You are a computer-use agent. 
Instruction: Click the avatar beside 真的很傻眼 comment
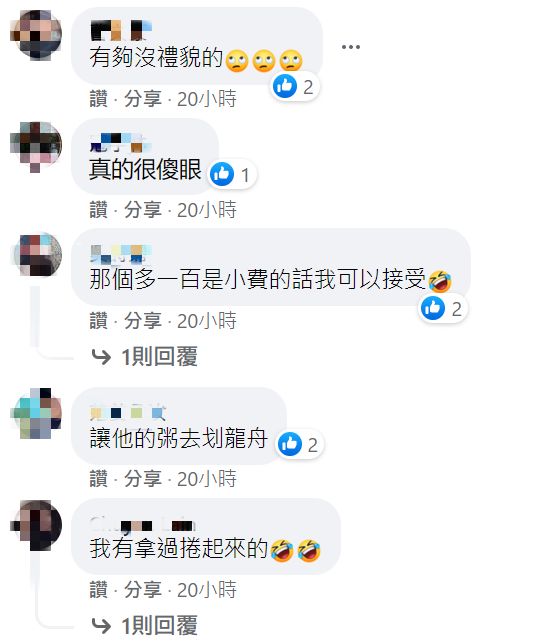[x=36, y=146]
